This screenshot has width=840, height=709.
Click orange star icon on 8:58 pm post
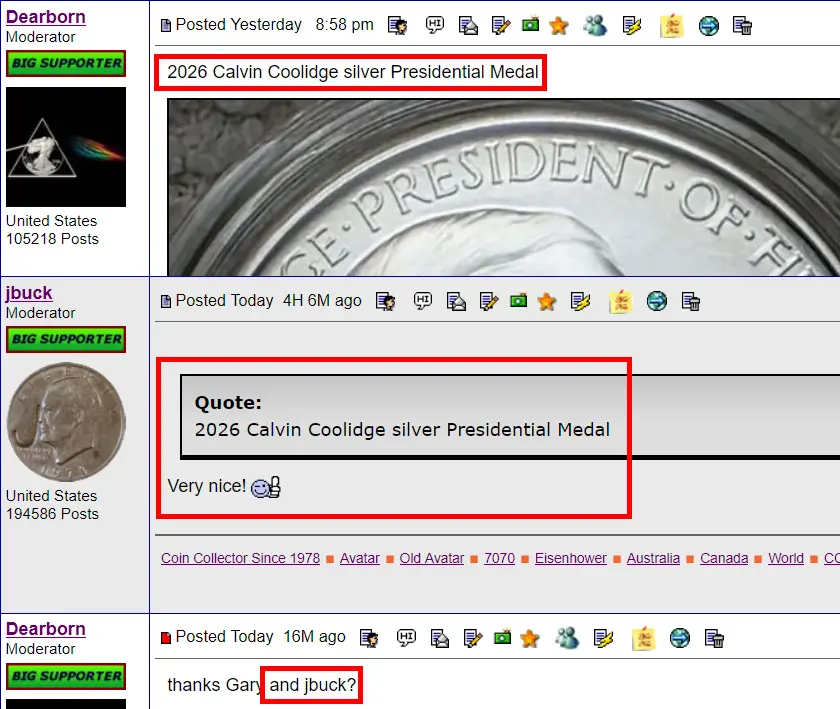coord(559,25)
